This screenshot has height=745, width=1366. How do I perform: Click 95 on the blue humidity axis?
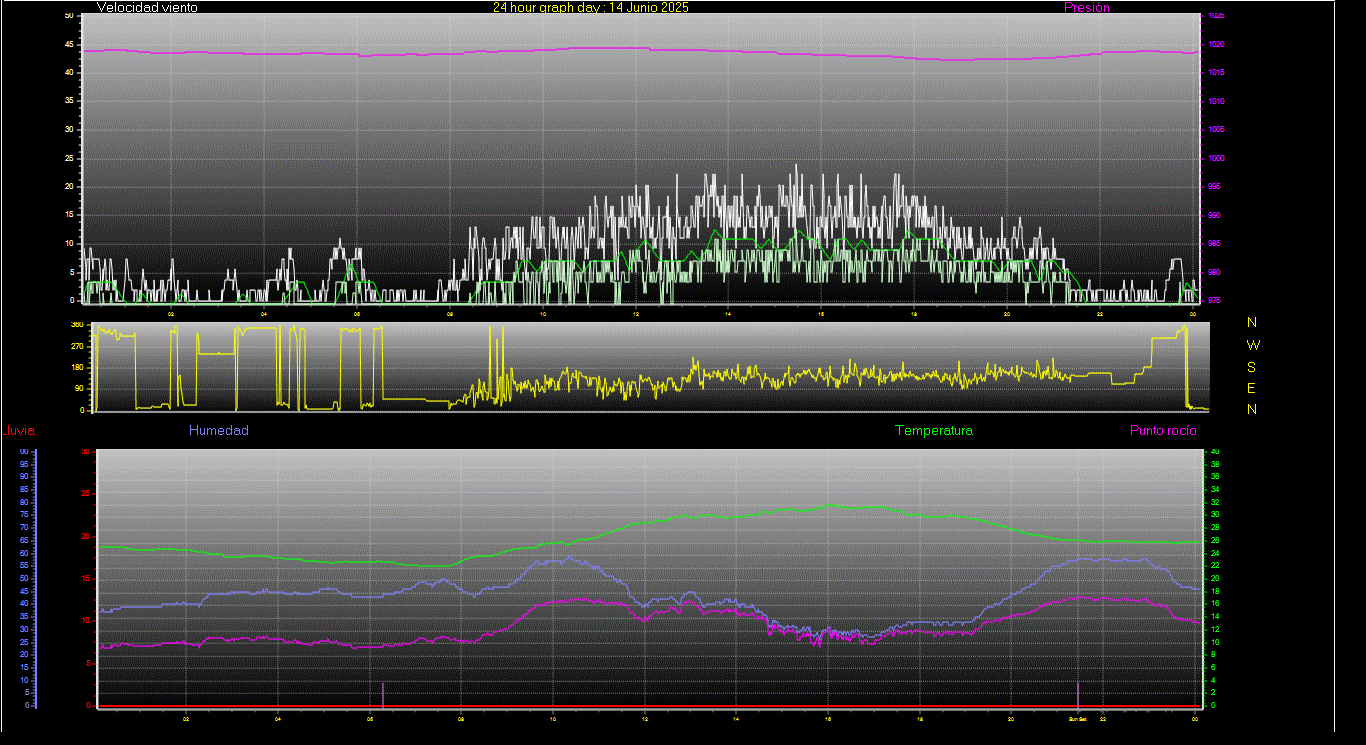point(24,464)
